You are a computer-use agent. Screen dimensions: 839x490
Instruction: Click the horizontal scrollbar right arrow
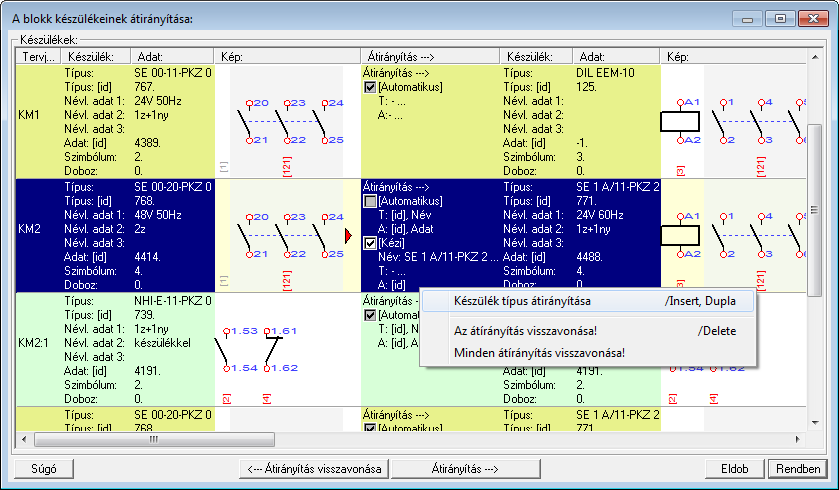coord(797,438)
